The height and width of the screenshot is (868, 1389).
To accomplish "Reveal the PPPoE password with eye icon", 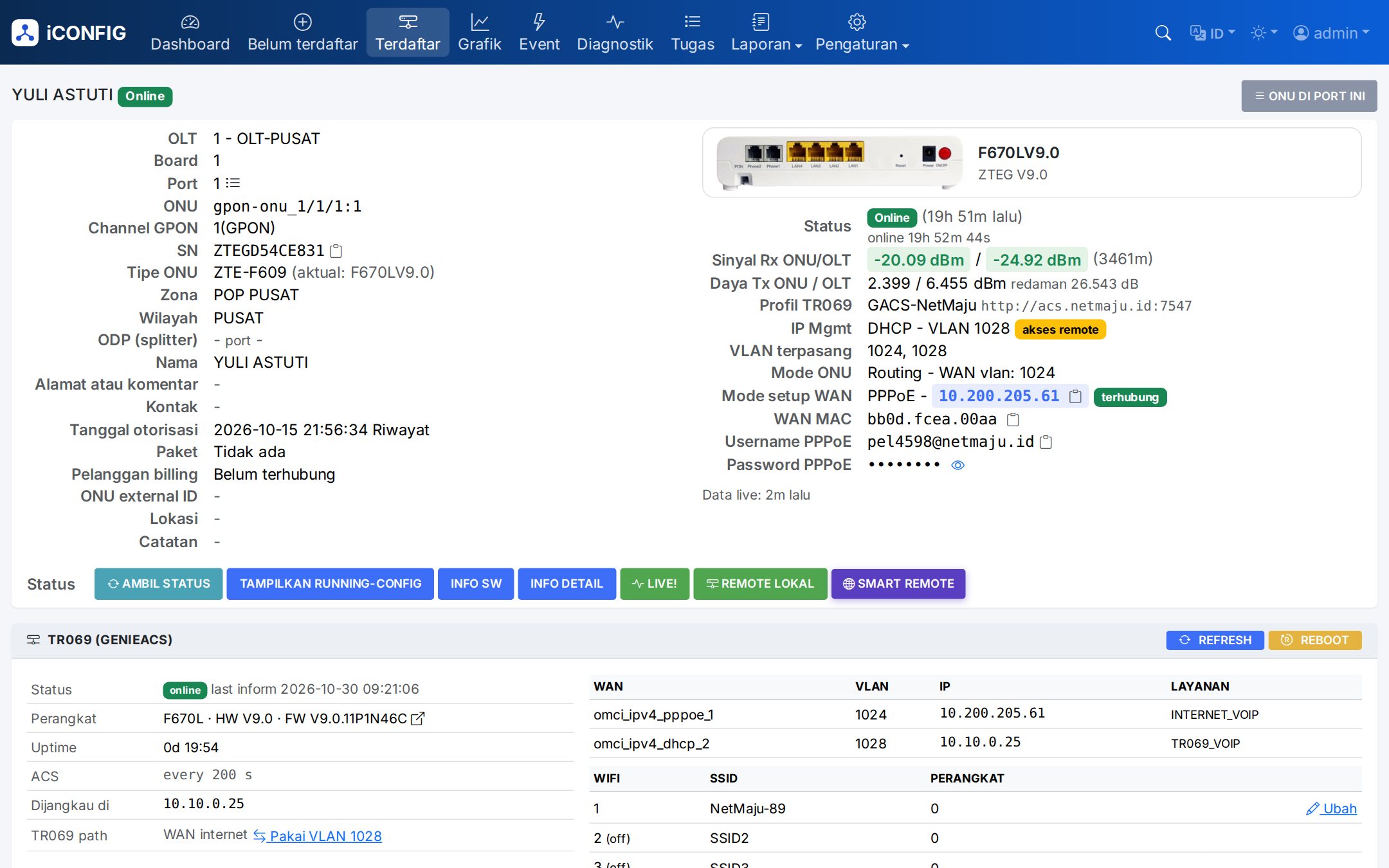I will 958,465.
